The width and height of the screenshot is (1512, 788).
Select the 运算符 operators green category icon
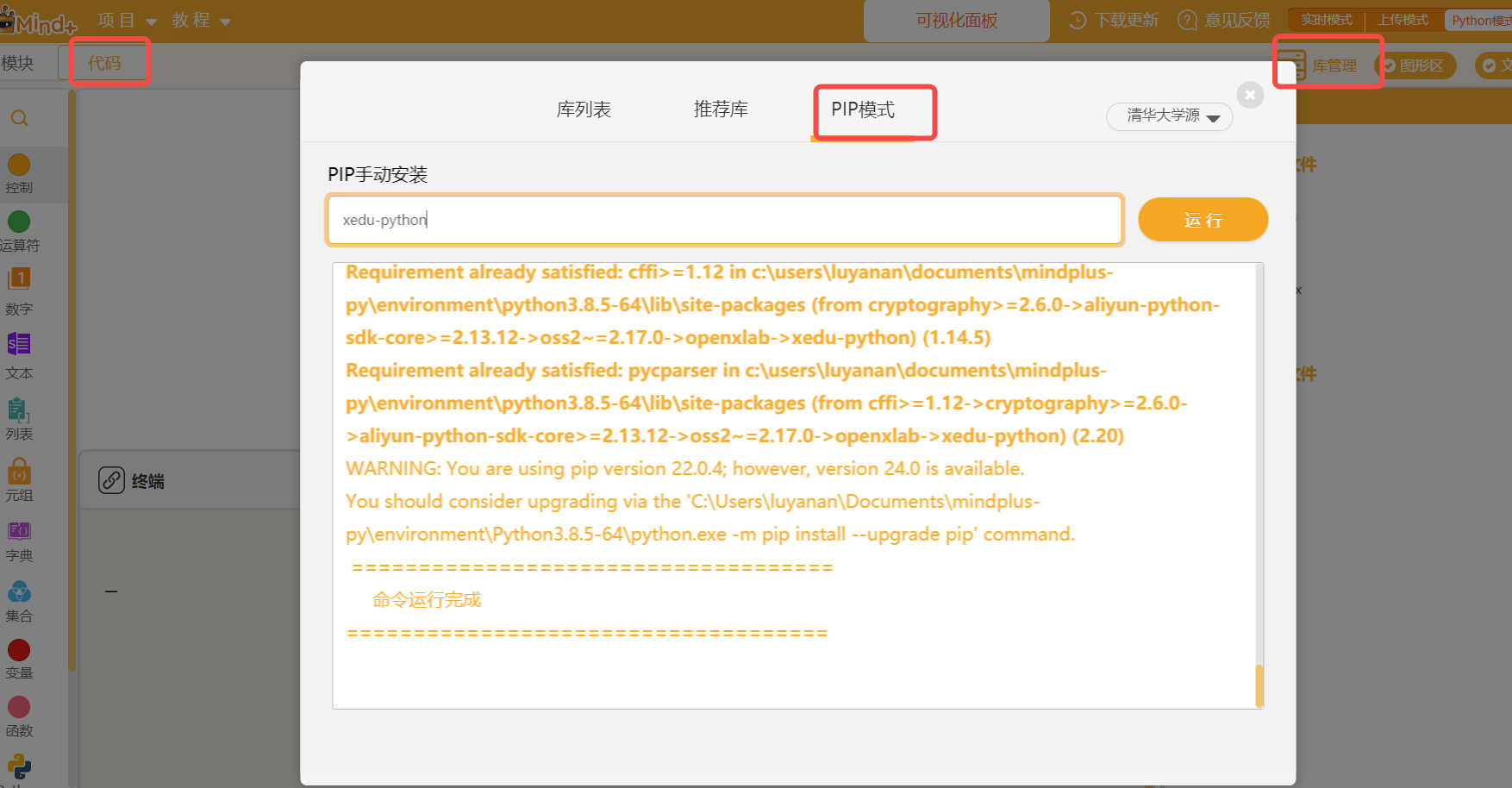point(19,222)
